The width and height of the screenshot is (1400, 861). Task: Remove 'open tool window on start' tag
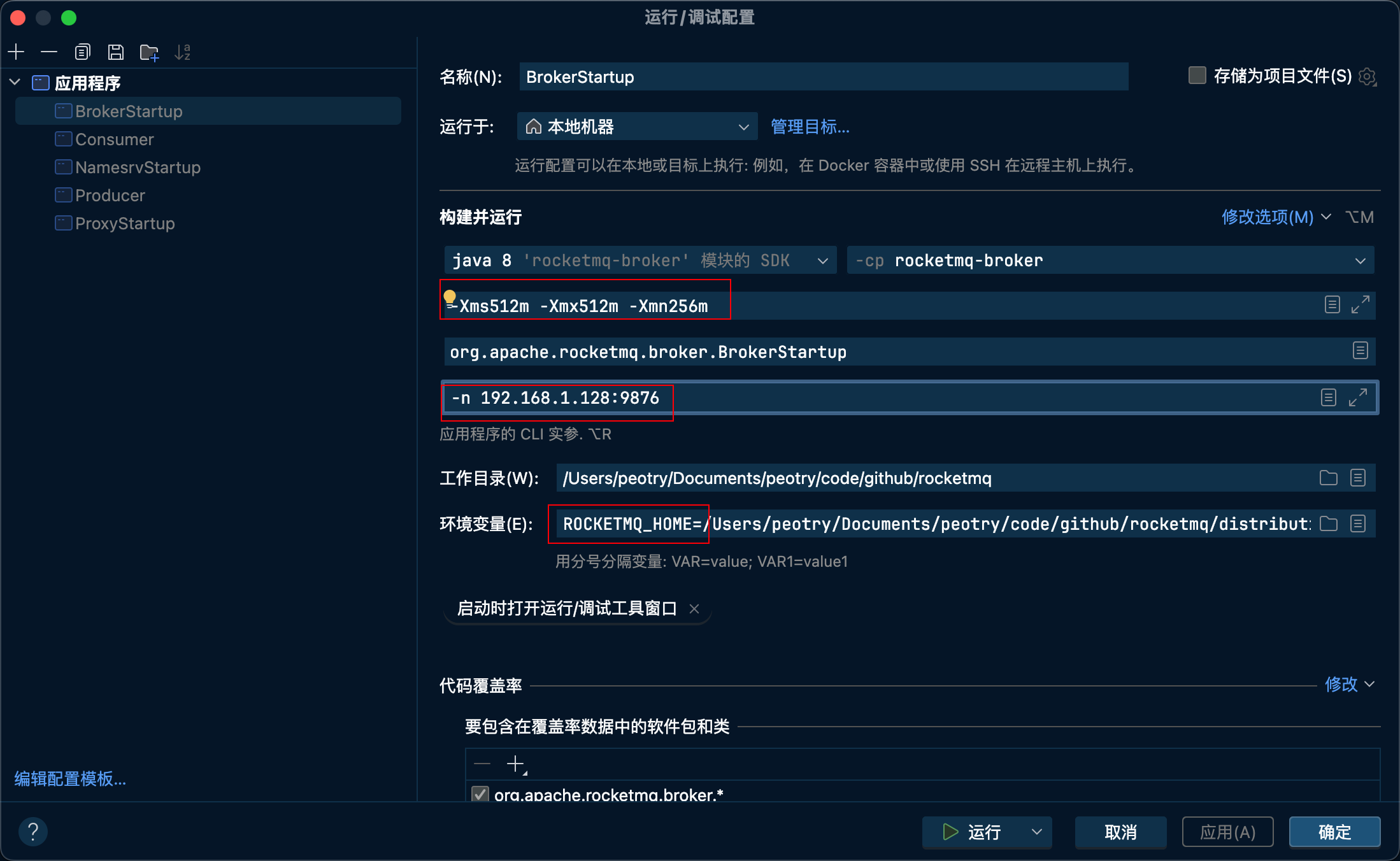[694, 609]
